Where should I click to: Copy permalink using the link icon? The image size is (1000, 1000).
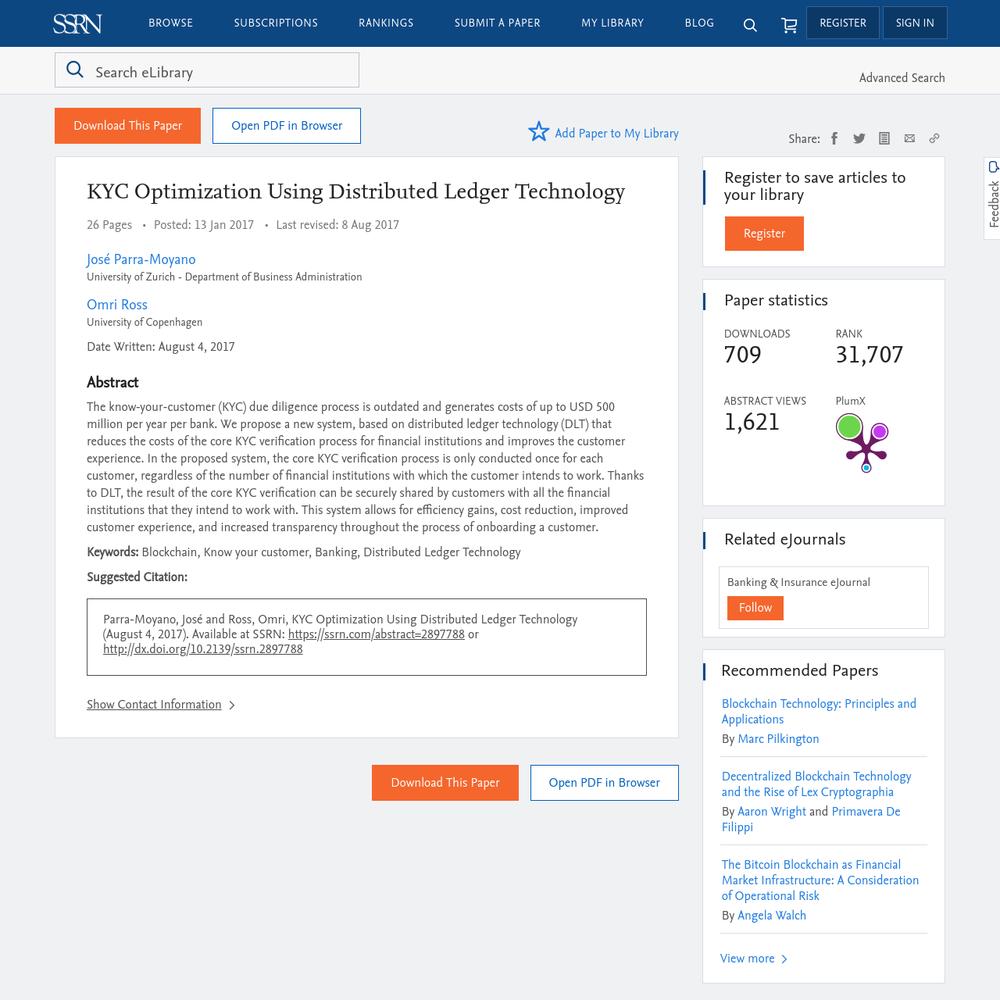[934, 138]
